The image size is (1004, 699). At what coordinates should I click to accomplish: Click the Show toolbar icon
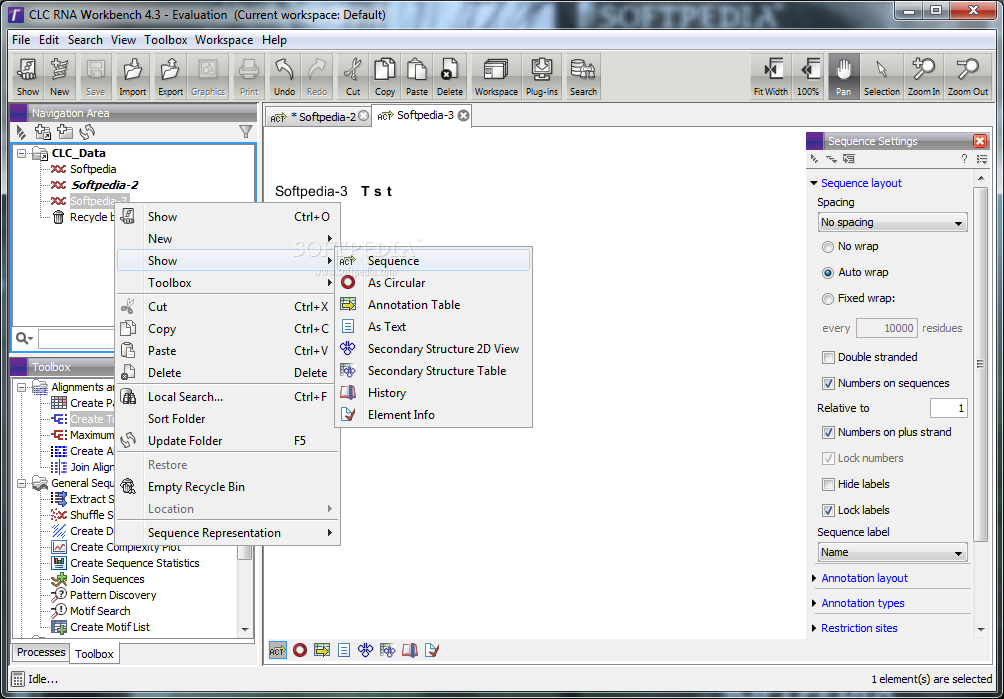(x=28, y=76)
